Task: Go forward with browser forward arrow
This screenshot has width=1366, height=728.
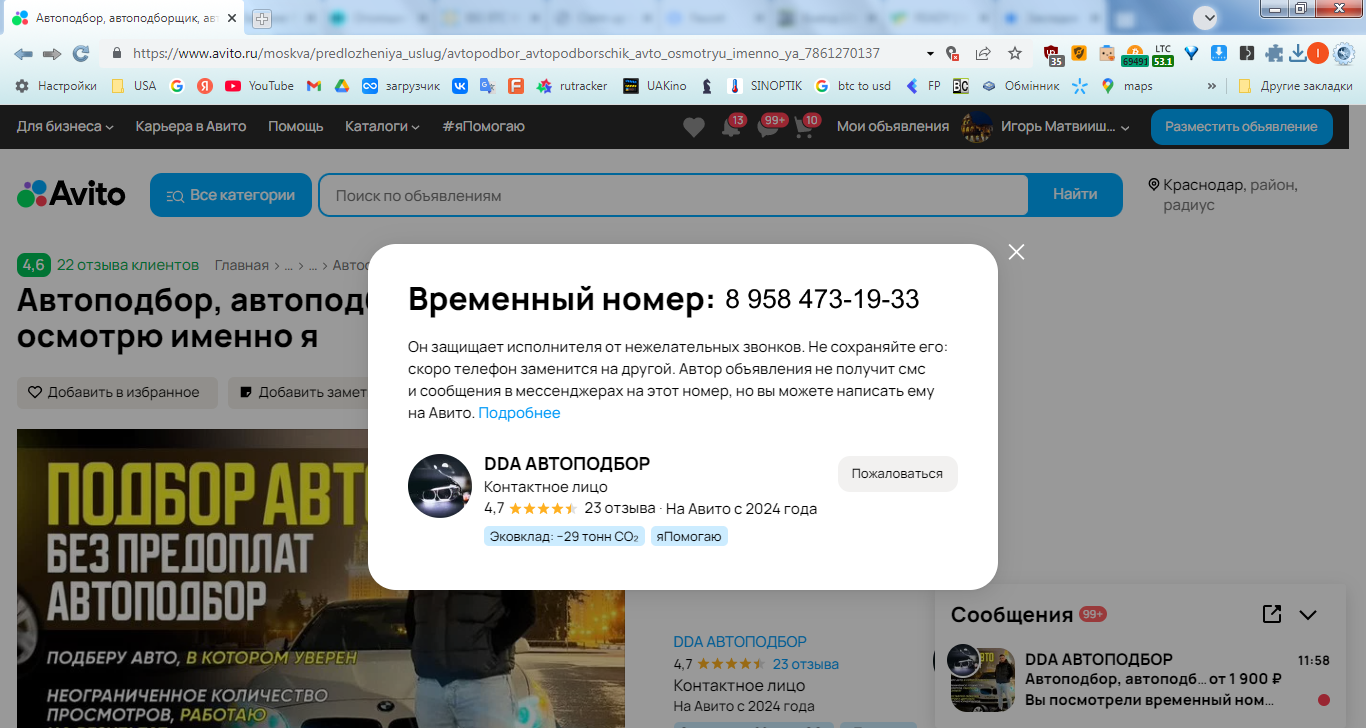Action: pyautogui.click(x=52, y=53)
